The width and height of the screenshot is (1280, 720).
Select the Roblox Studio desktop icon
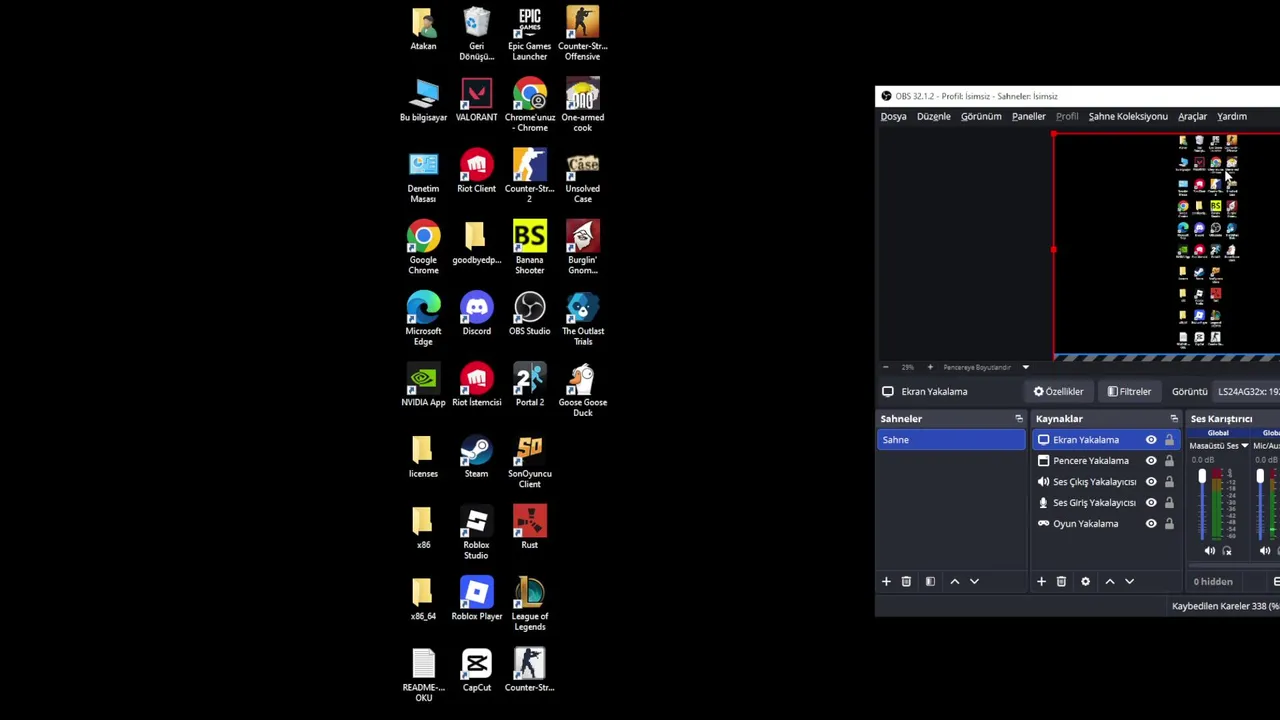(476, 533)
